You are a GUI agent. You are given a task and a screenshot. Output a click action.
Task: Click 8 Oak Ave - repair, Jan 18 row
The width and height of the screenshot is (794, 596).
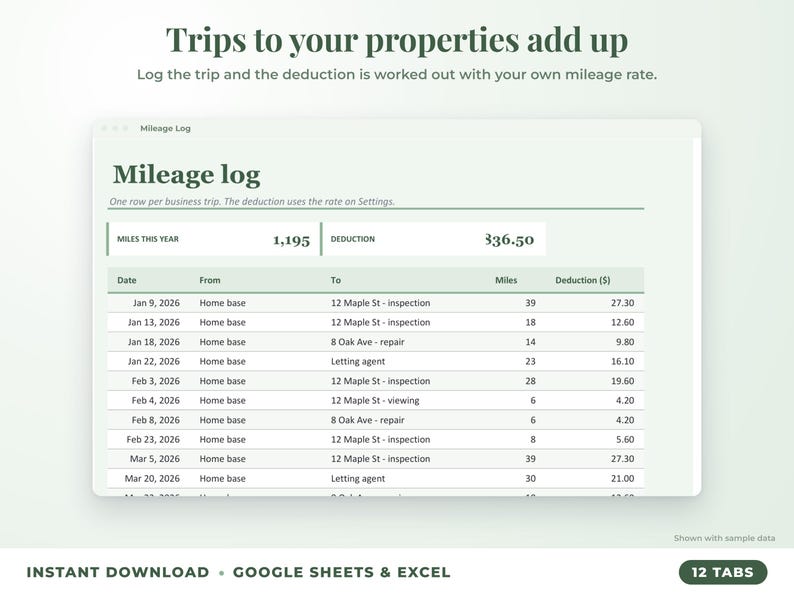(x=368, y=342)
